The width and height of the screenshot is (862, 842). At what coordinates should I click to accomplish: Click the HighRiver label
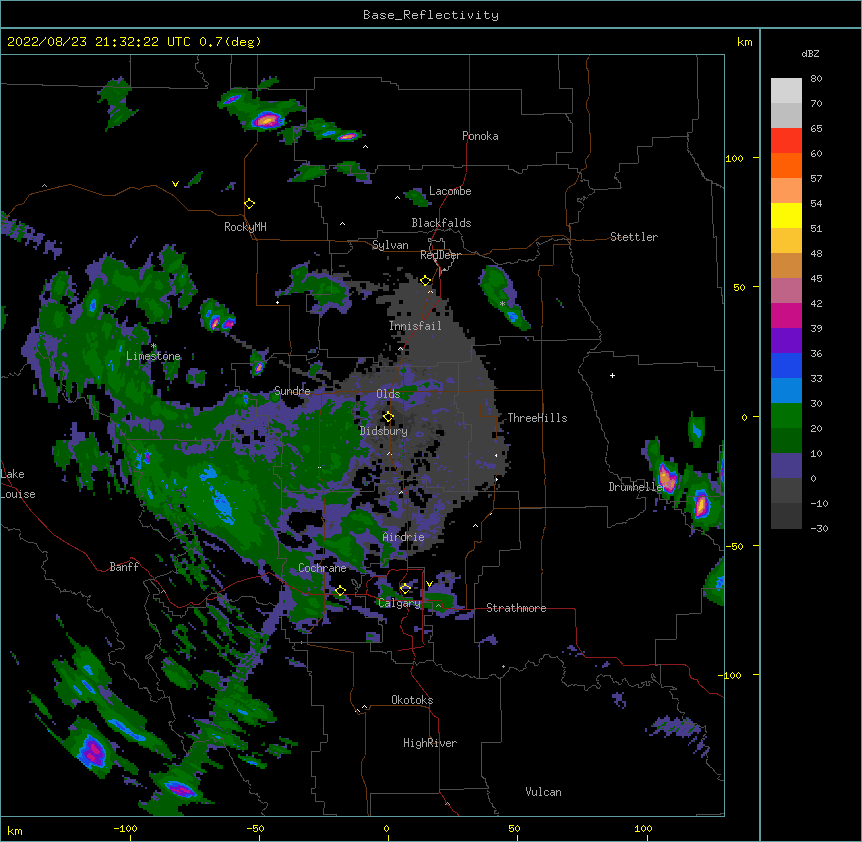coord(430,743)
